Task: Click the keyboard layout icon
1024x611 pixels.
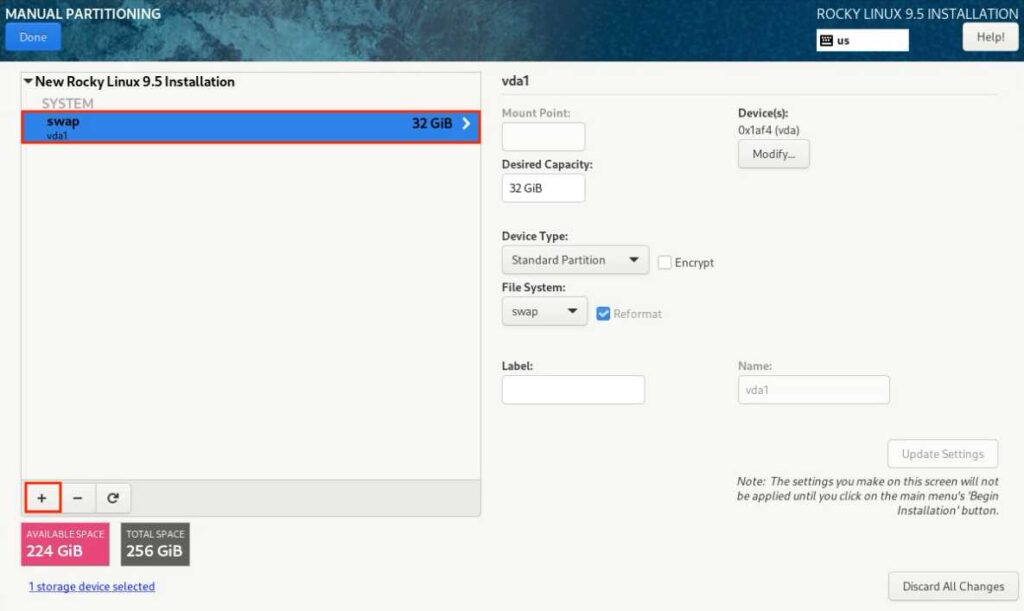Action: click(x=826, y=40)
